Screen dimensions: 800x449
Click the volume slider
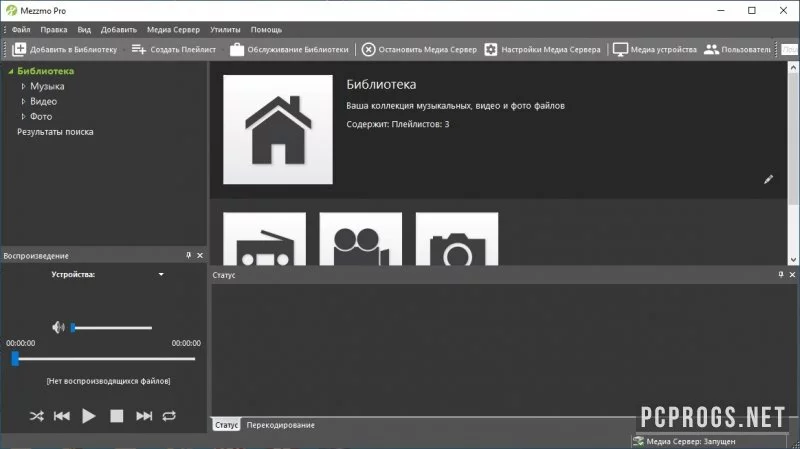(x=112, y=328)
